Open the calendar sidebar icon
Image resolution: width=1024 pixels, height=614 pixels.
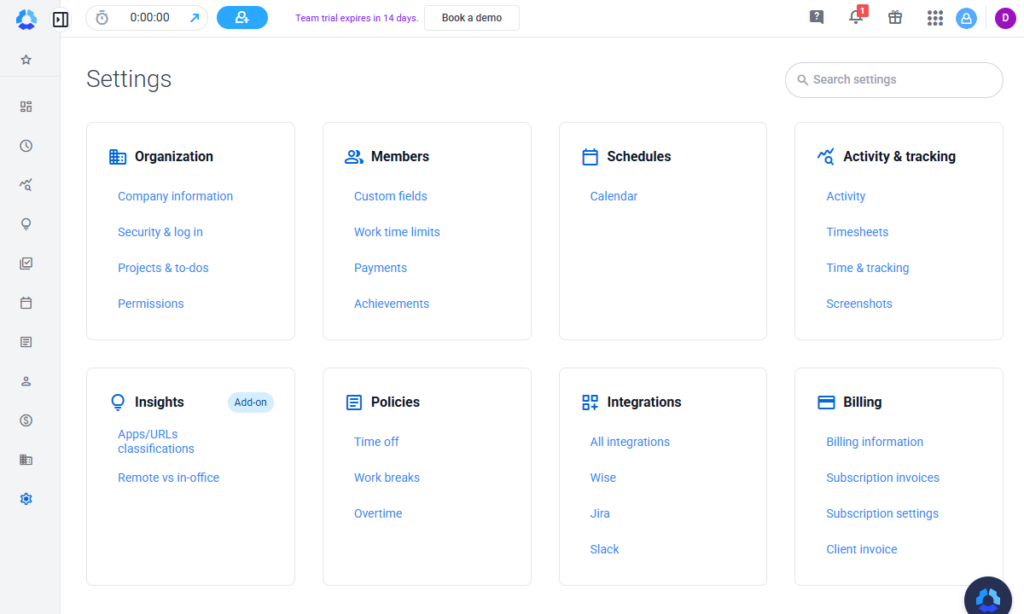26,302
